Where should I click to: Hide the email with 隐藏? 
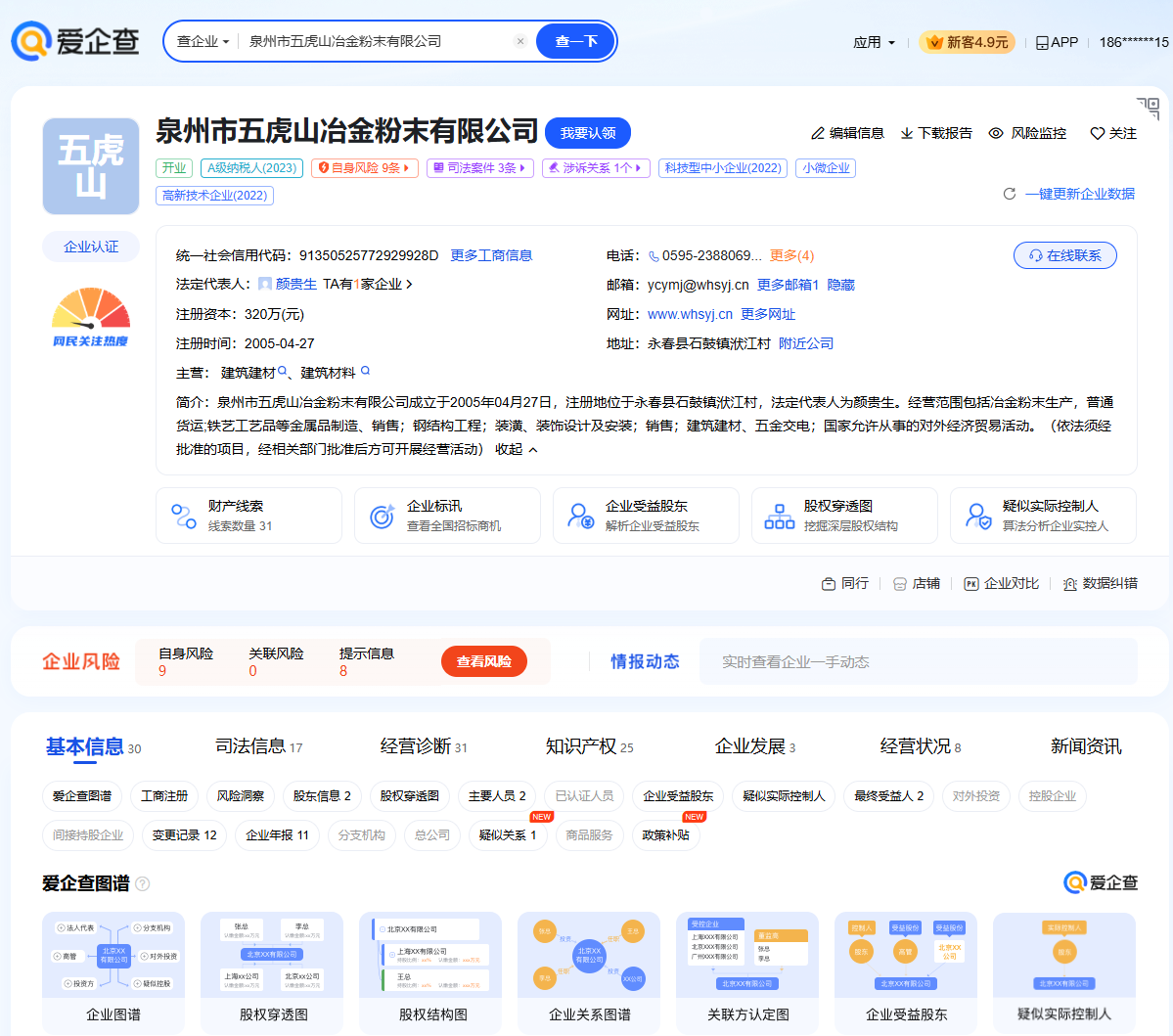pos(840,285)
